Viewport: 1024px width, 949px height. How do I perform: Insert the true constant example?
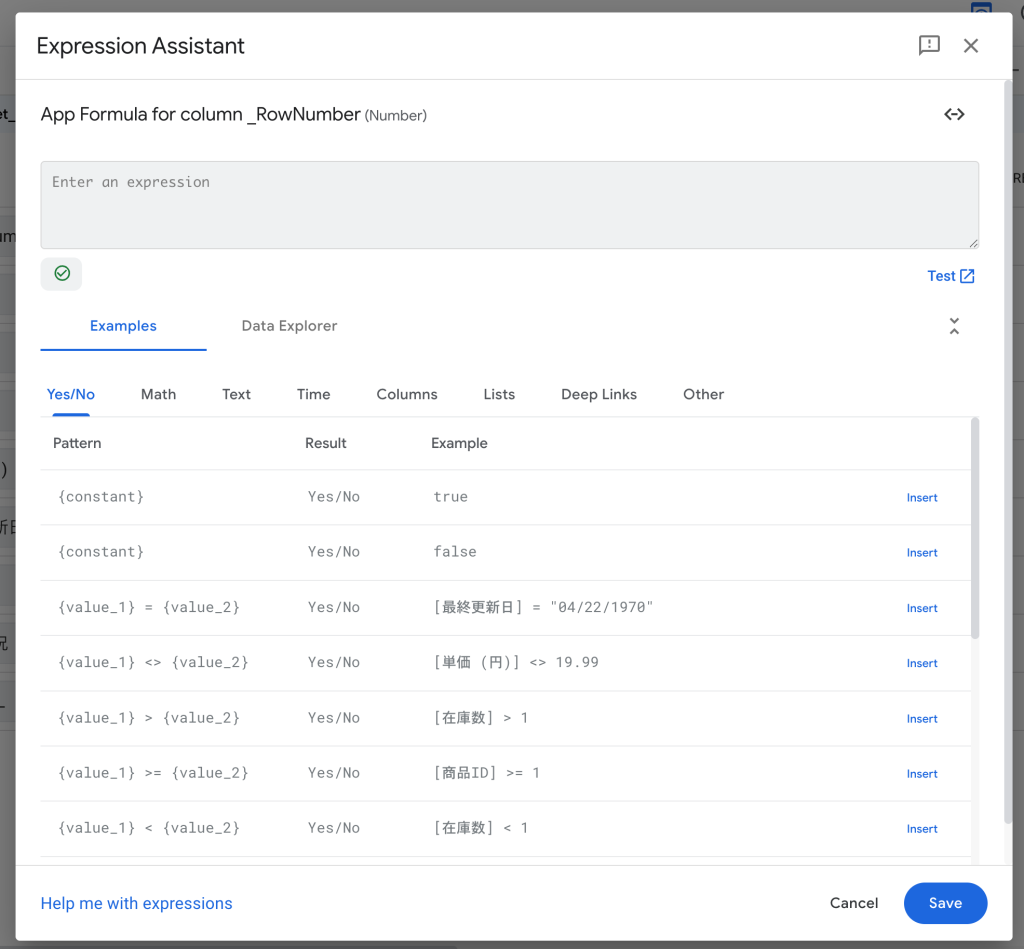(921, 497)
